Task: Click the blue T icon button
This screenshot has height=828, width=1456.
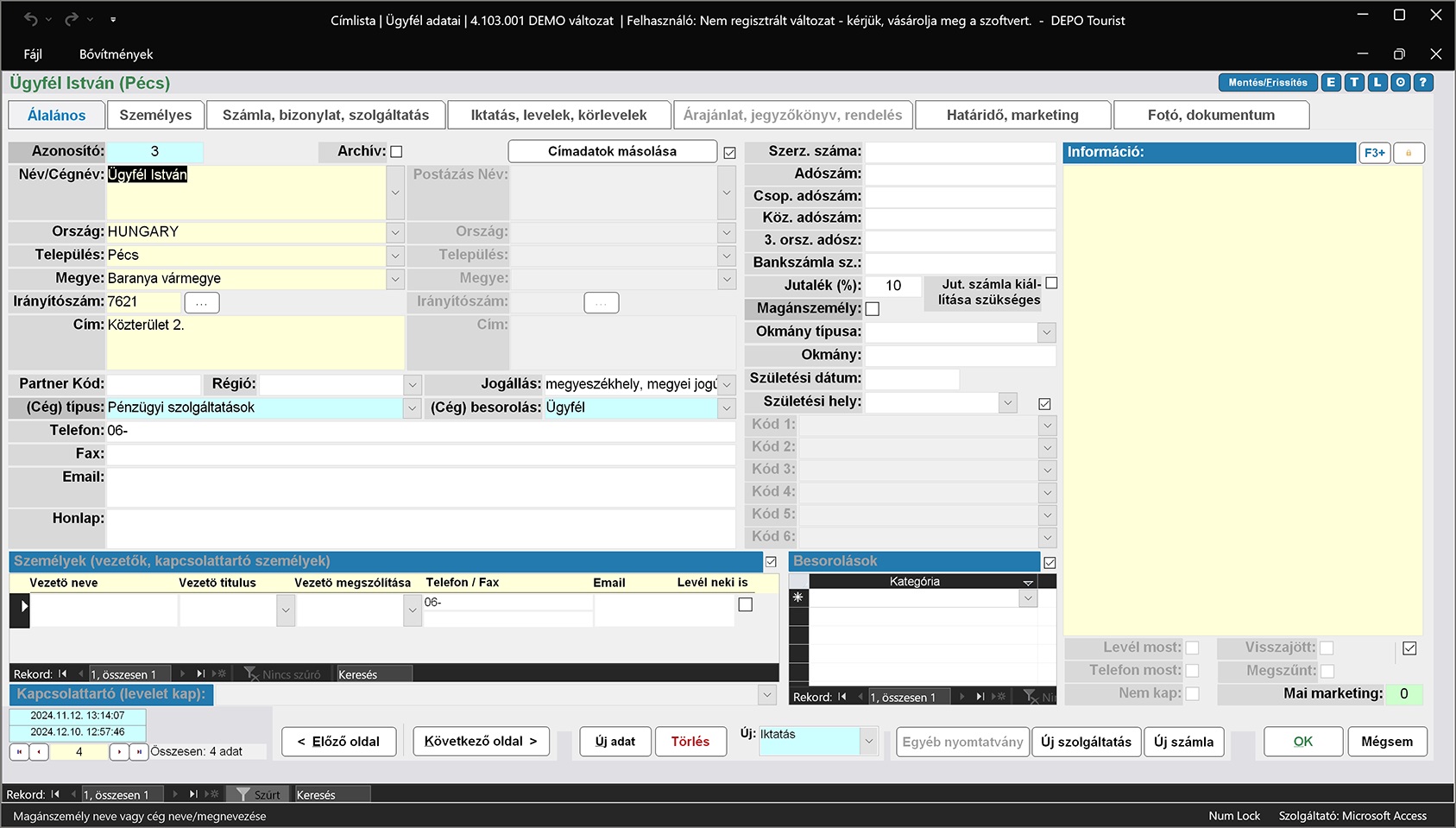Action: pyautogui.click(x=1354, y=83)
